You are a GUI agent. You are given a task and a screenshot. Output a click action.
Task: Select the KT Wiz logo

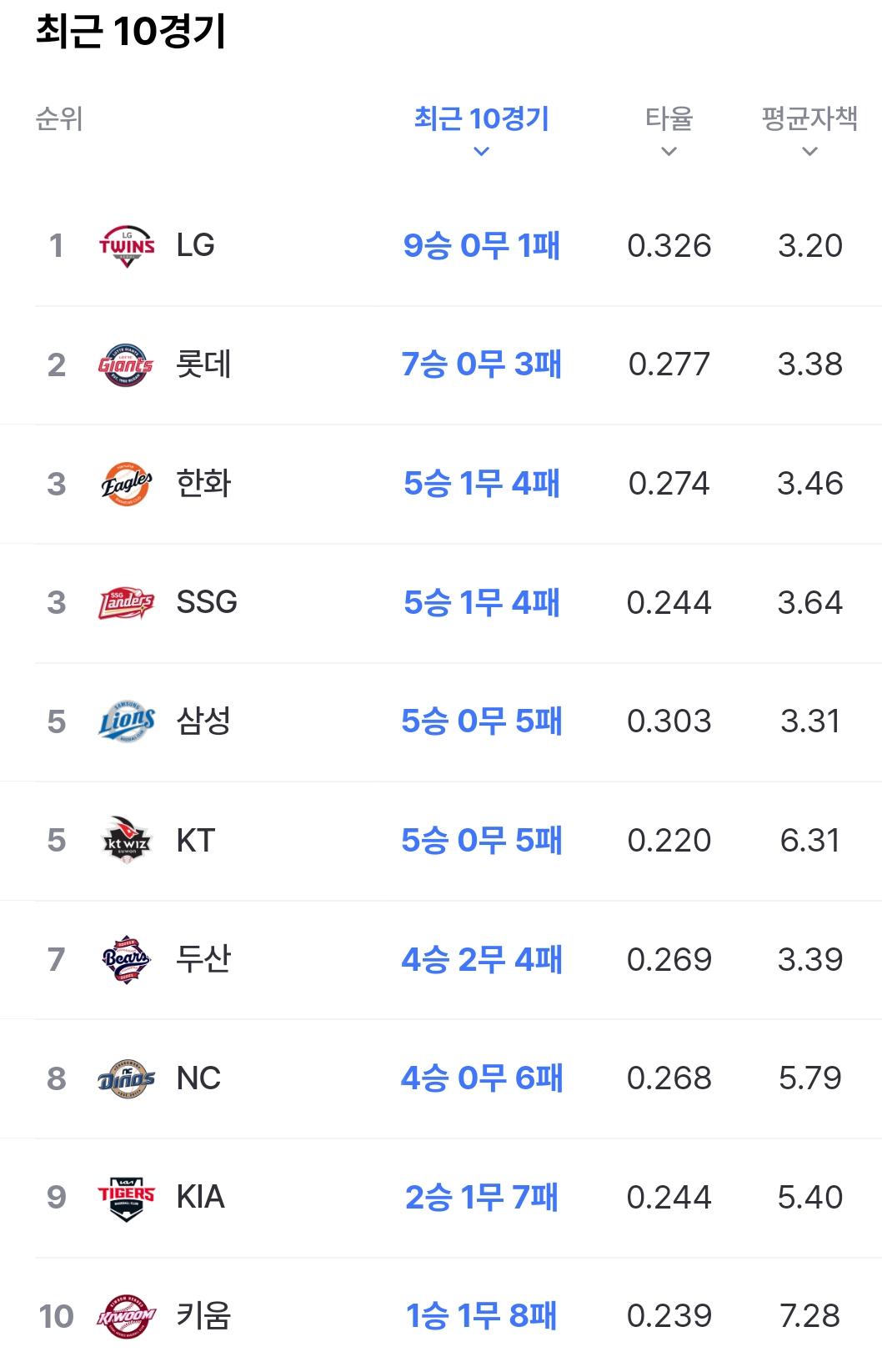tap(127, 840)
